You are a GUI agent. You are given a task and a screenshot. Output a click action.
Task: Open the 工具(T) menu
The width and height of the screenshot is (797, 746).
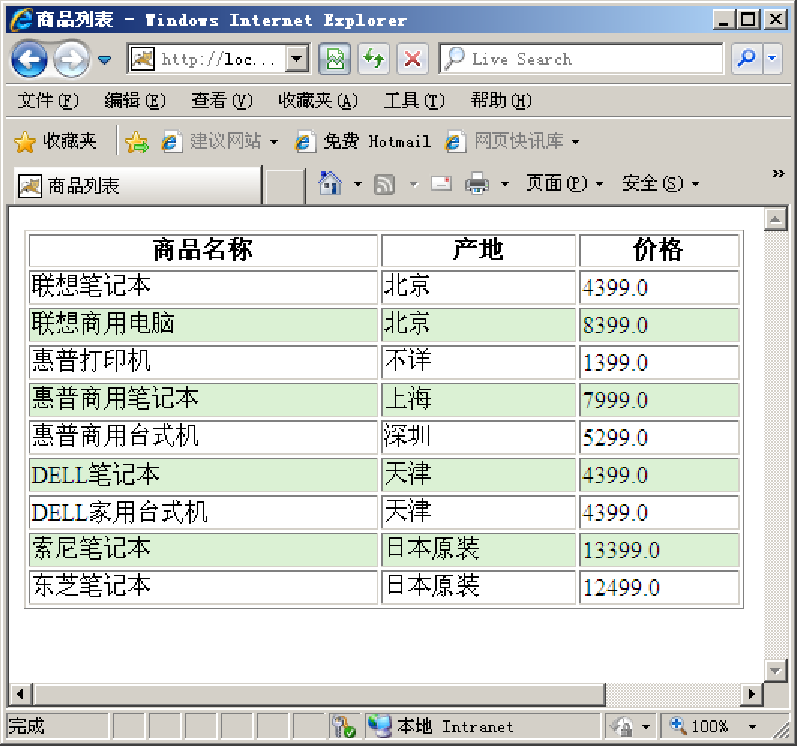coord(414,101)
